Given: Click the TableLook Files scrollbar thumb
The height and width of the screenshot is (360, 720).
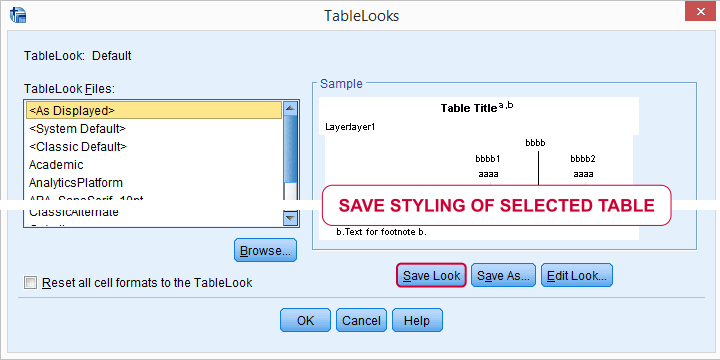Looking at the screenshot, I should click(291, 149).
